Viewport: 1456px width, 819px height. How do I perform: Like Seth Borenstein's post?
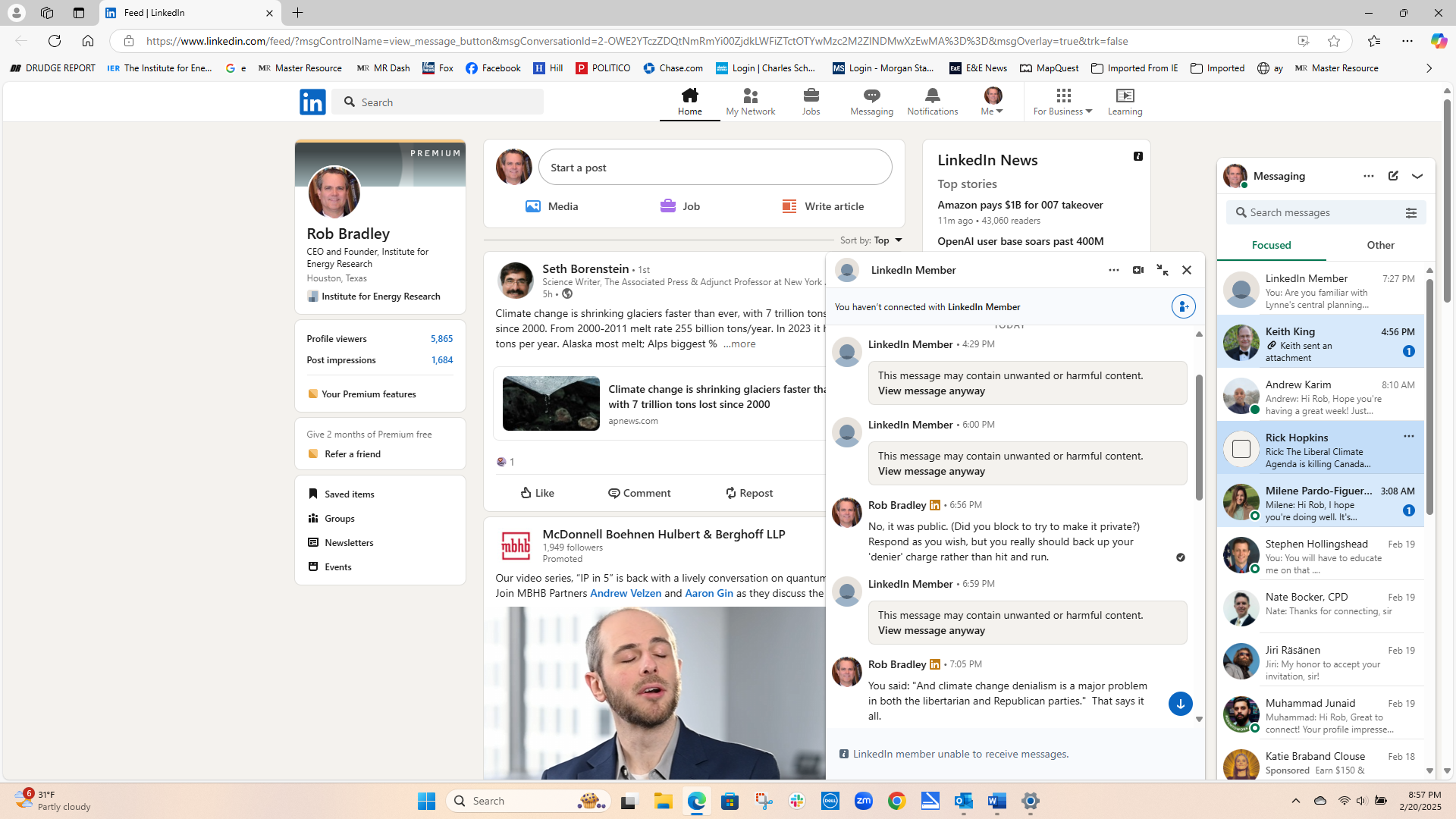tap(538, 493)
